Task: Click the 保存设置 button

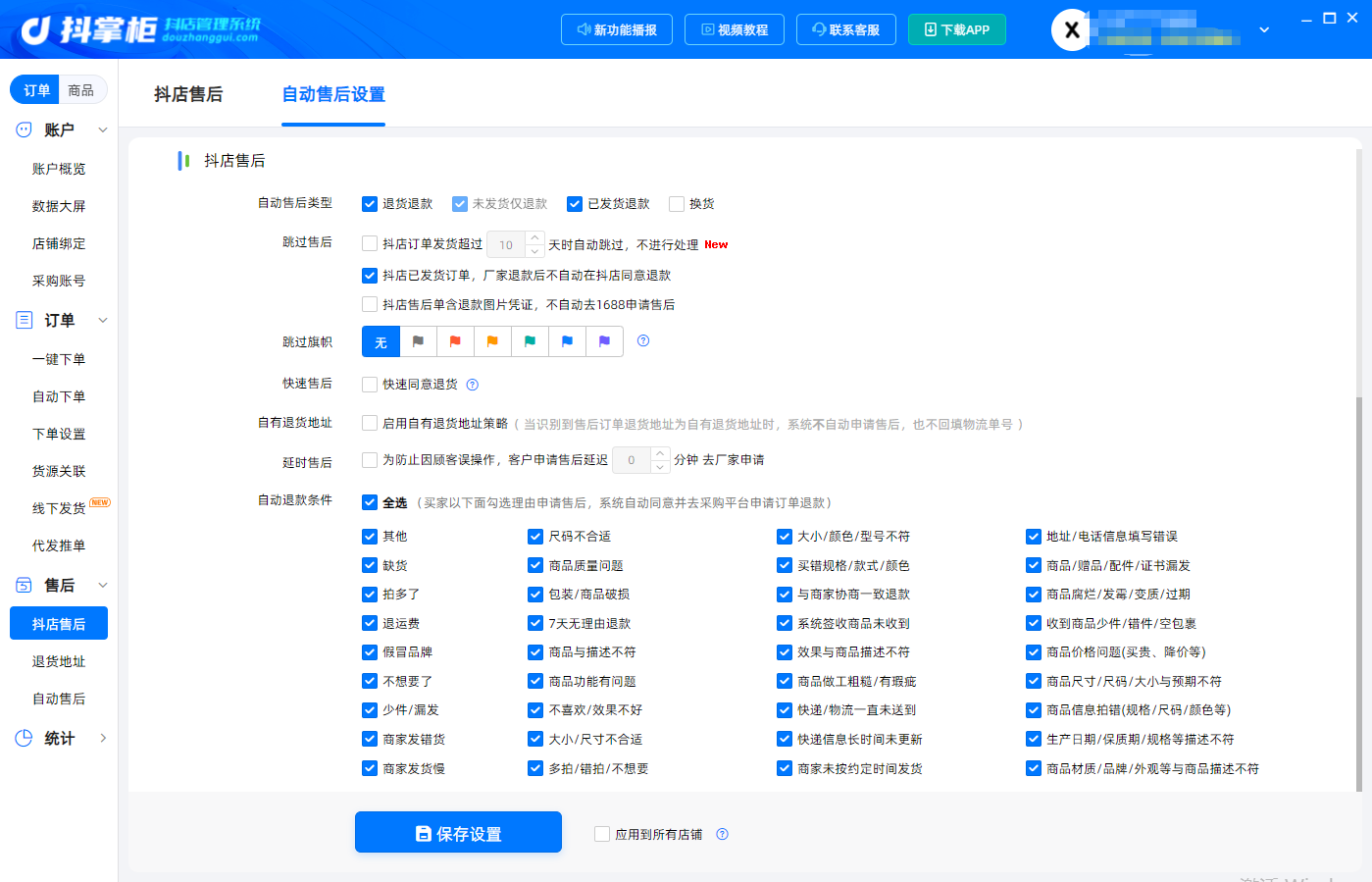Action: point(458,832)
